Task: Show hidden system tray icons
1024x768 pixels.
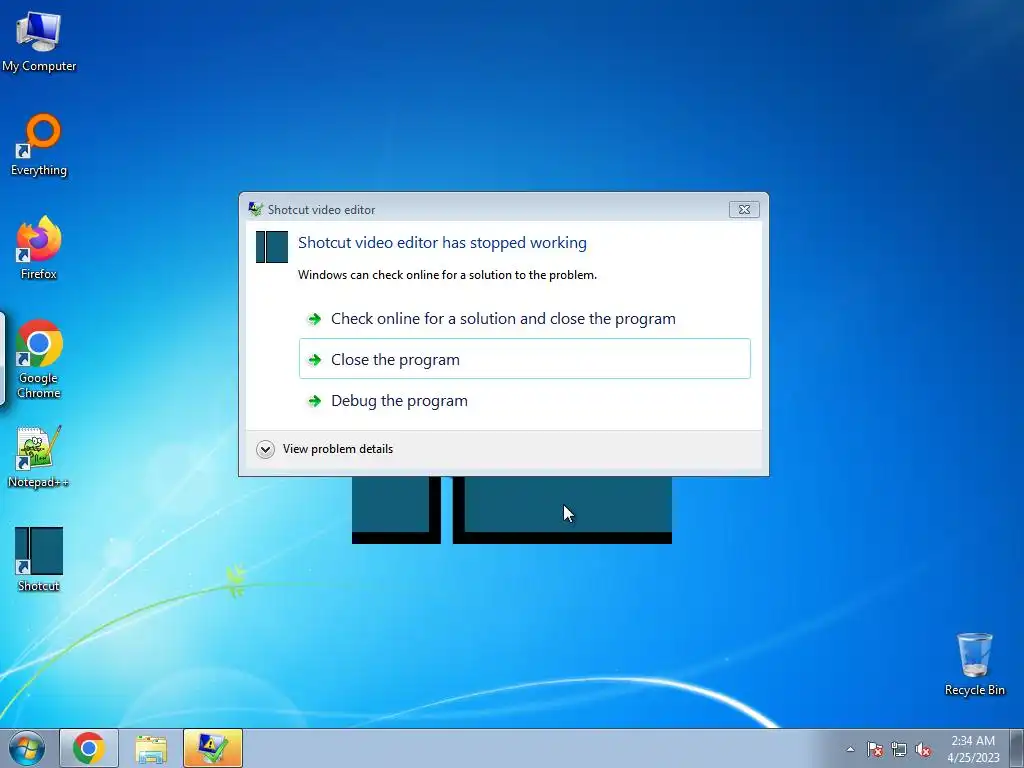Action: pos(850,749)
